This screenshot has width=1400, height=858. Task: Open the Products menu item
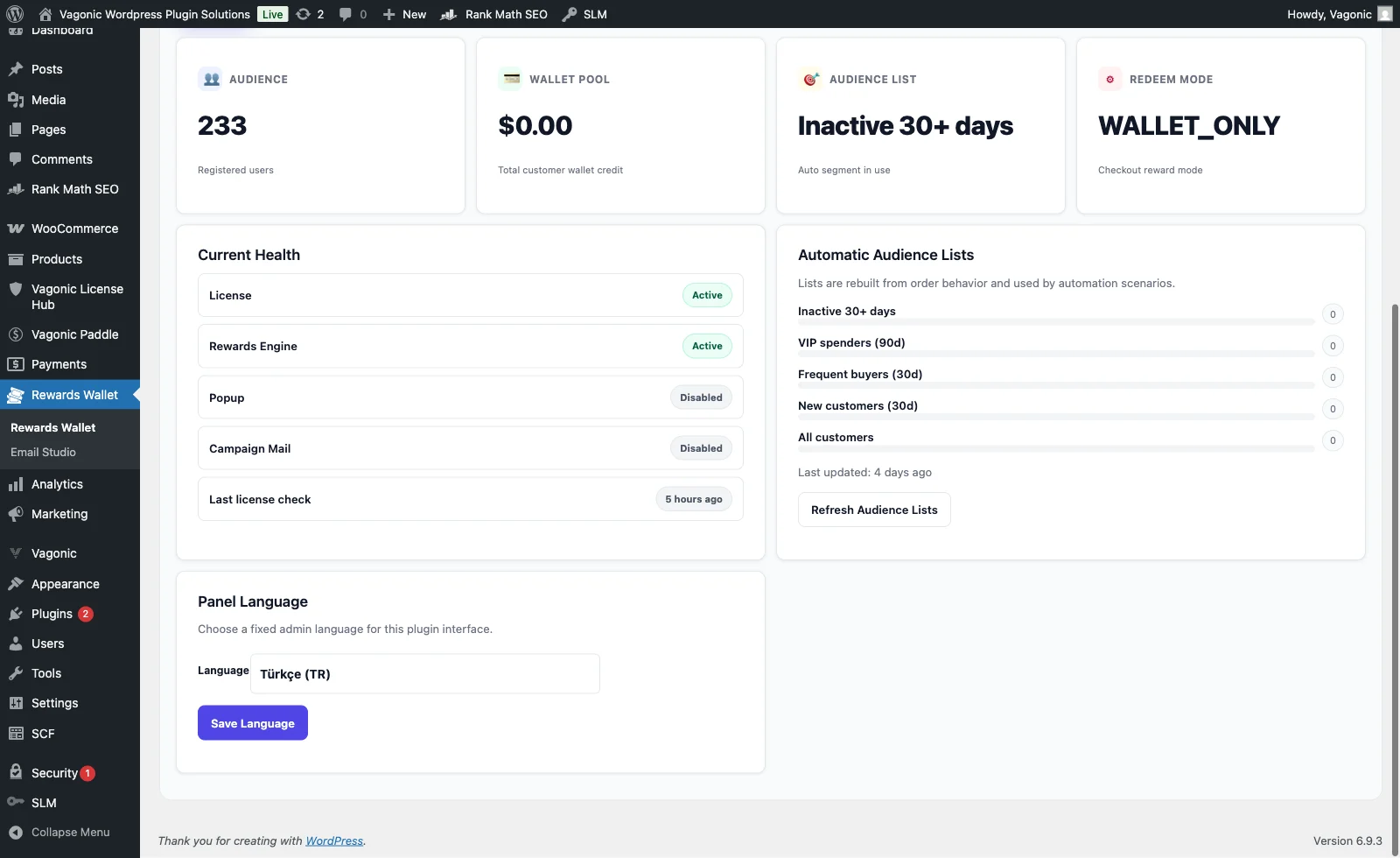click(x=57, y=259)
